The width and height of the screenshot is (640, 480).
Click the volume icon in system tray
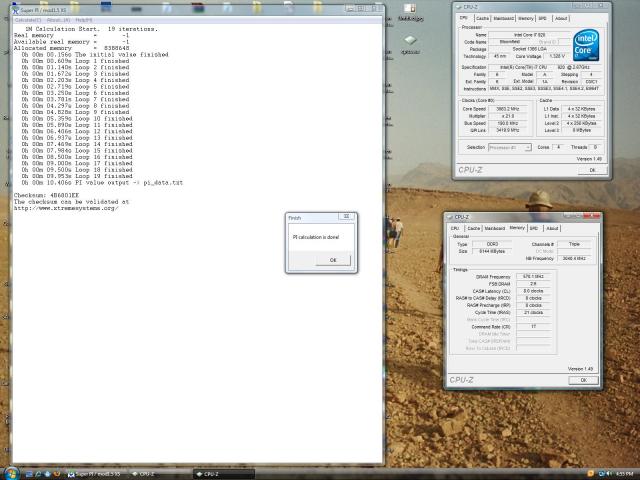click(609, 473)
